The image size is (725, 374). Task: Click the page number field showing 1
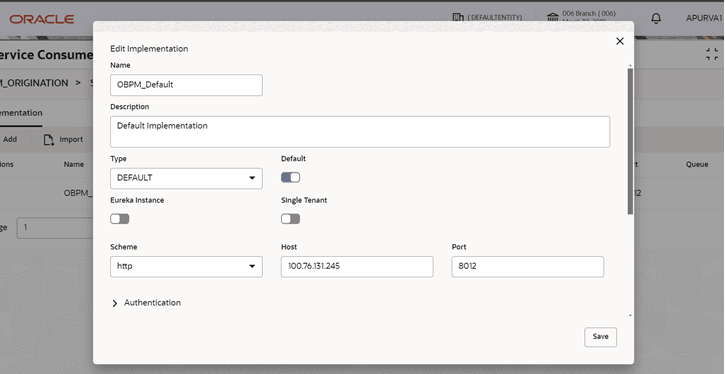click(55, 227)
